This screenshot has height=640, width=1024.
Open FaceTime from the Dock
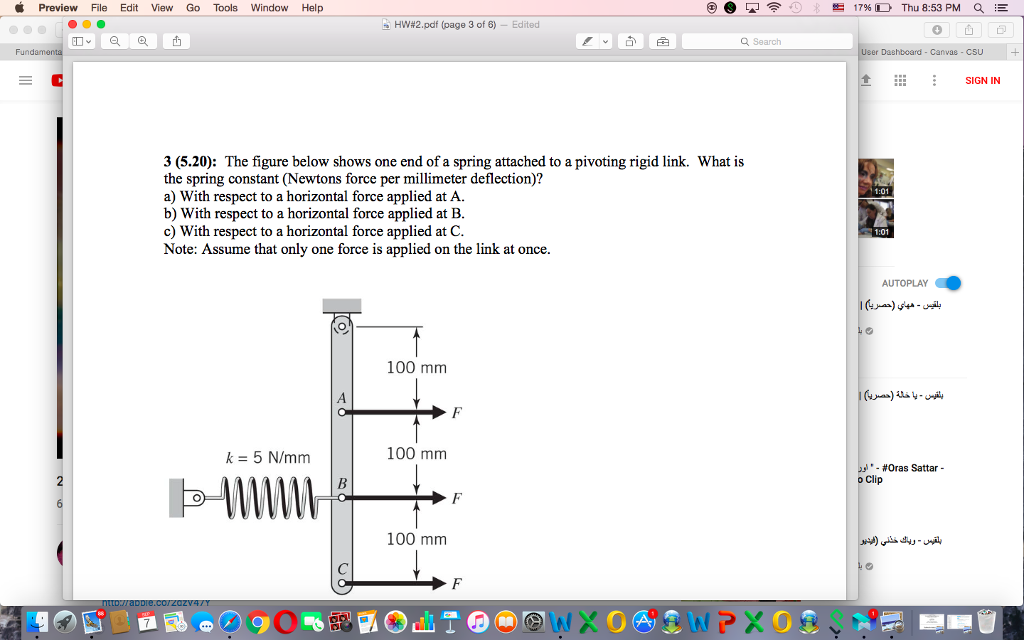[x=313, y=622]
